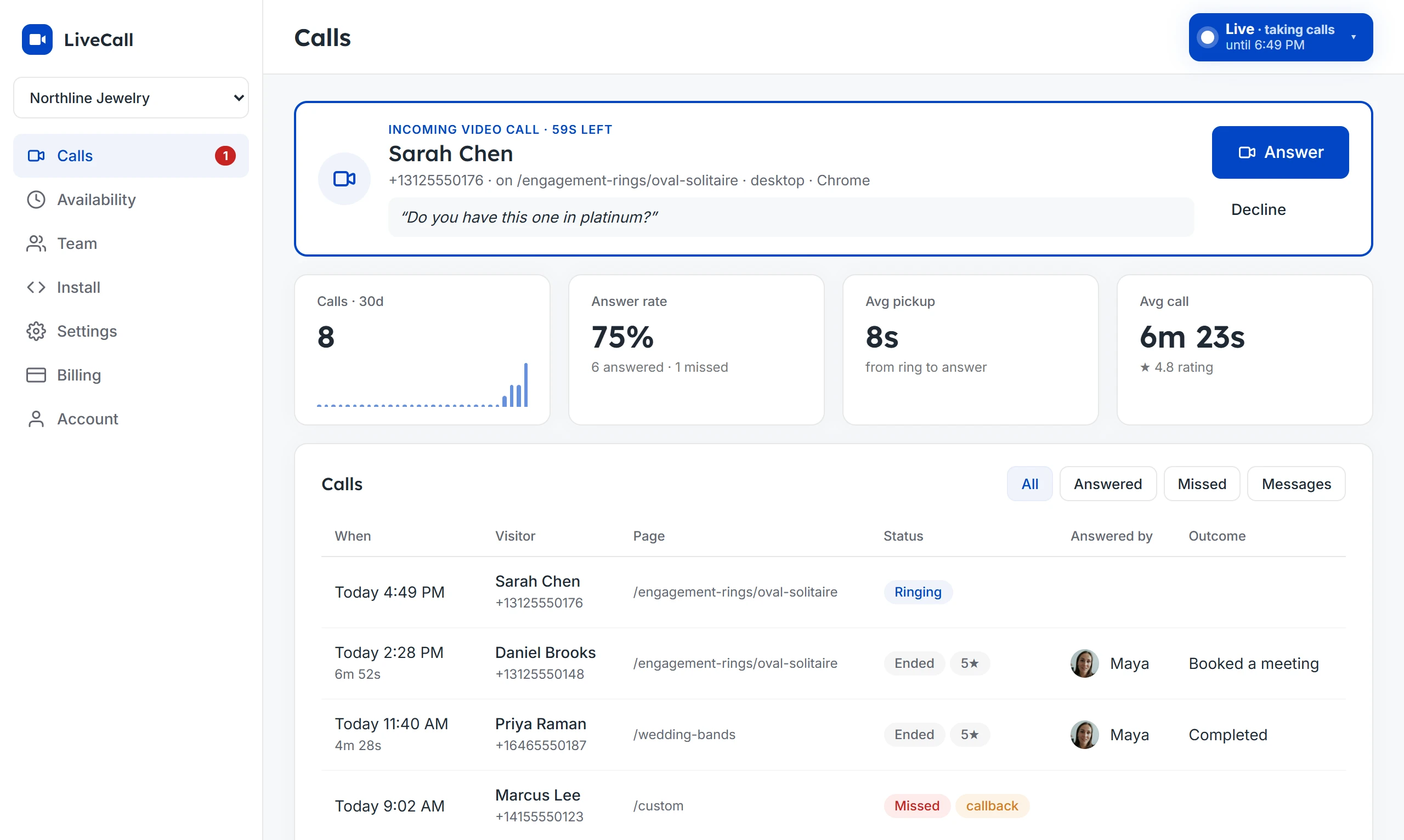Click the 4.8 rating star text

pos(1176,367)
